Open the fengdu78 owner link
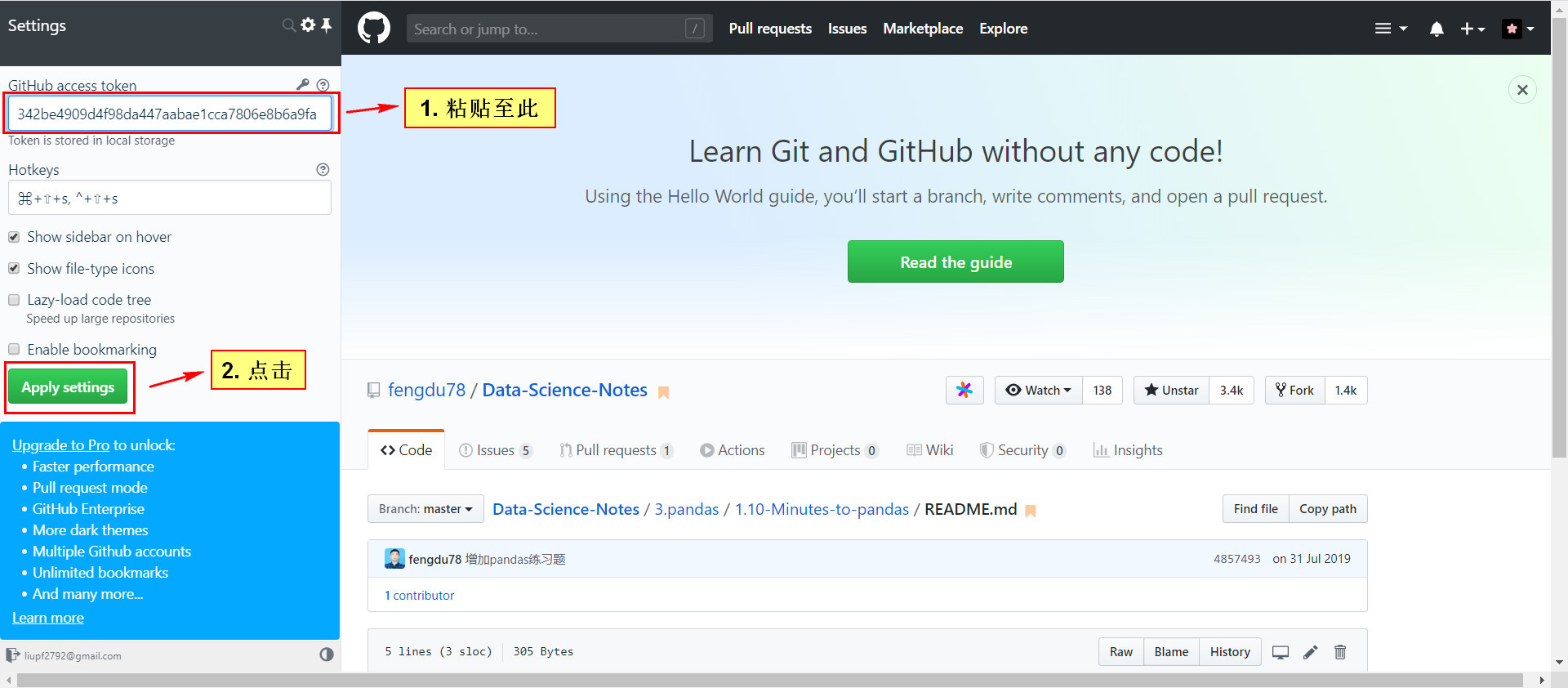The height and width of the screenshot is (688, 1568). point(426,391)
